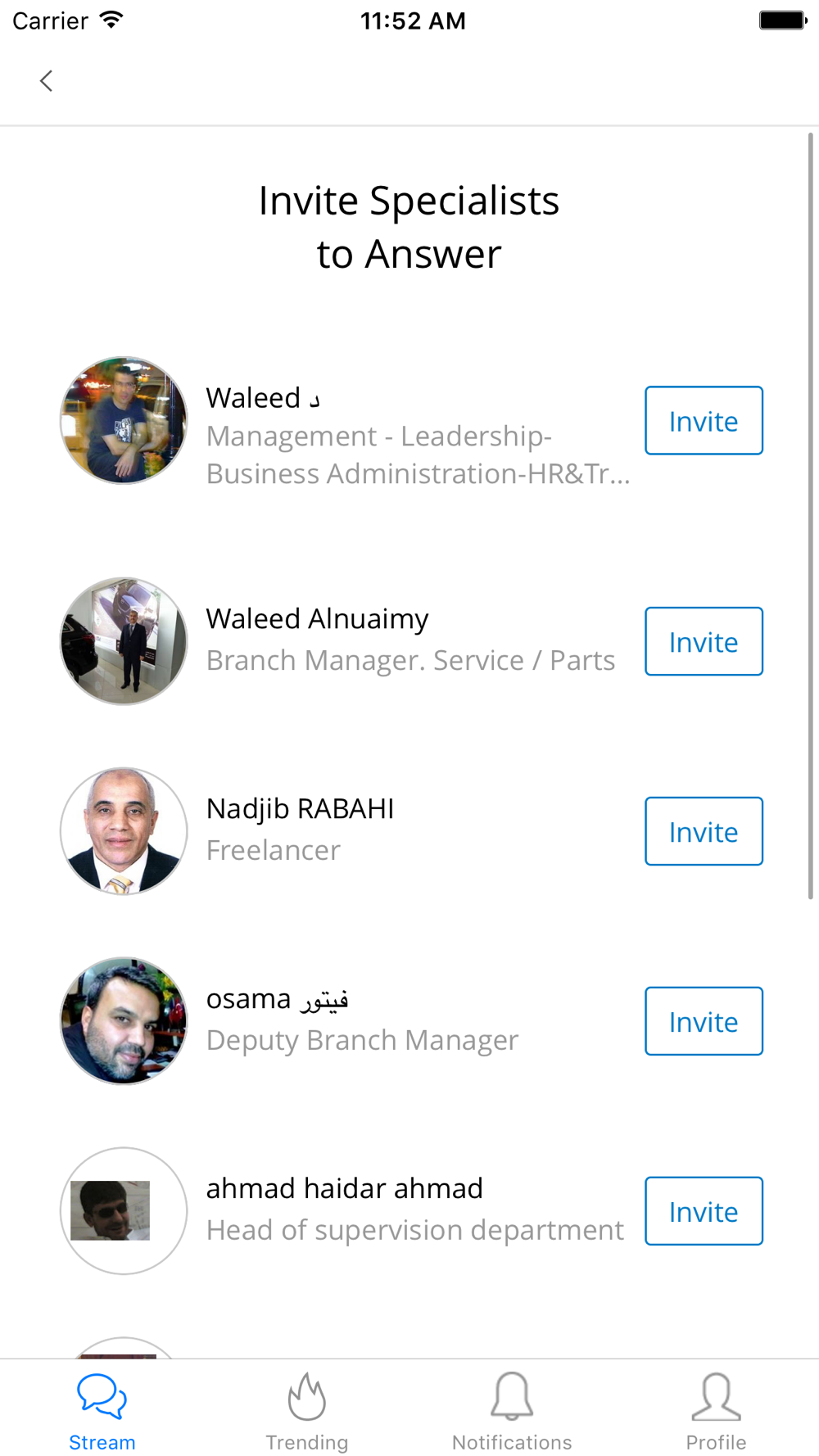The width and height of the screenshot is (819, 1456).
Task: Invite Waleed د to answer
Action: click(x=704, y=421)
